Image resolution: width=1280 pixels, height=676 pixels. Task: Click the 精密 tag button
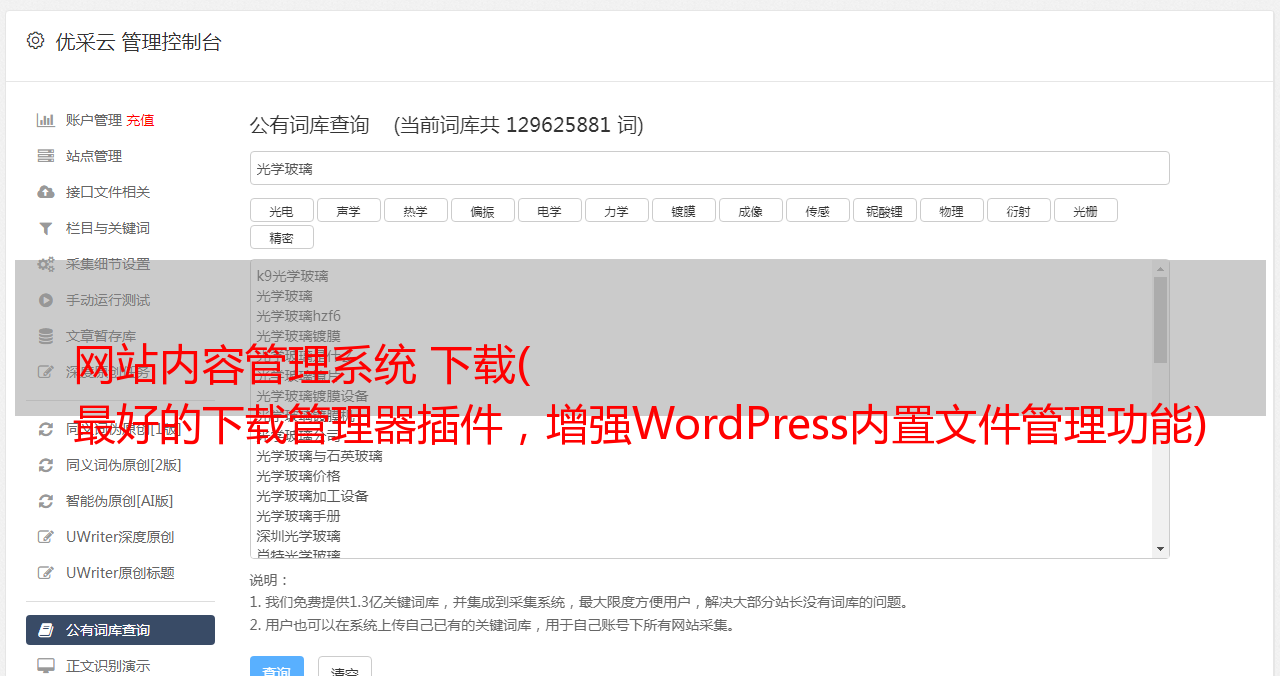[282, 237]
